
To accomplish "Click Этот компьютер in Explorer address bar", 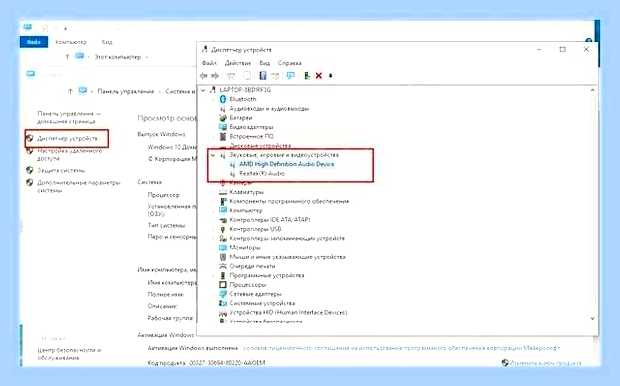I will [x=118, y=57].
